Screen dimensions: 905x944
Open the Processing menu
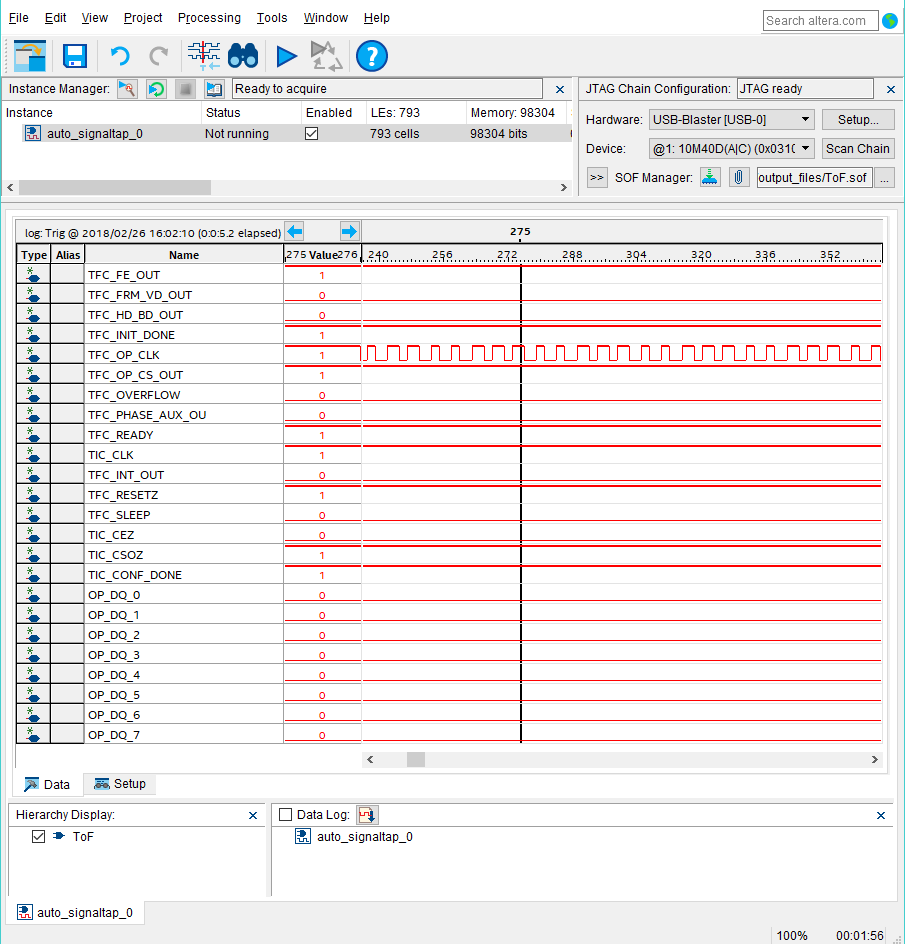(209, 17)
